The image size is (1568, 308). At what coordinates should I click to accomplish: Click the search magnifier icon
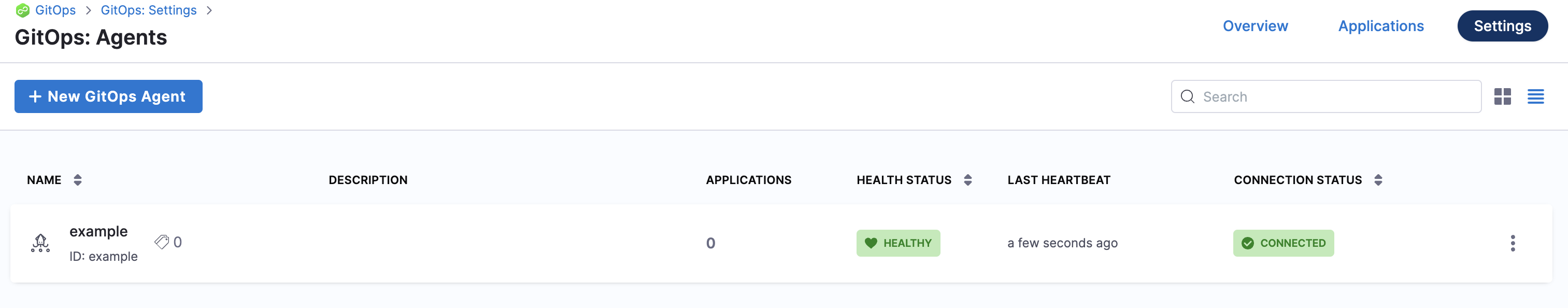click(1188, 96)
